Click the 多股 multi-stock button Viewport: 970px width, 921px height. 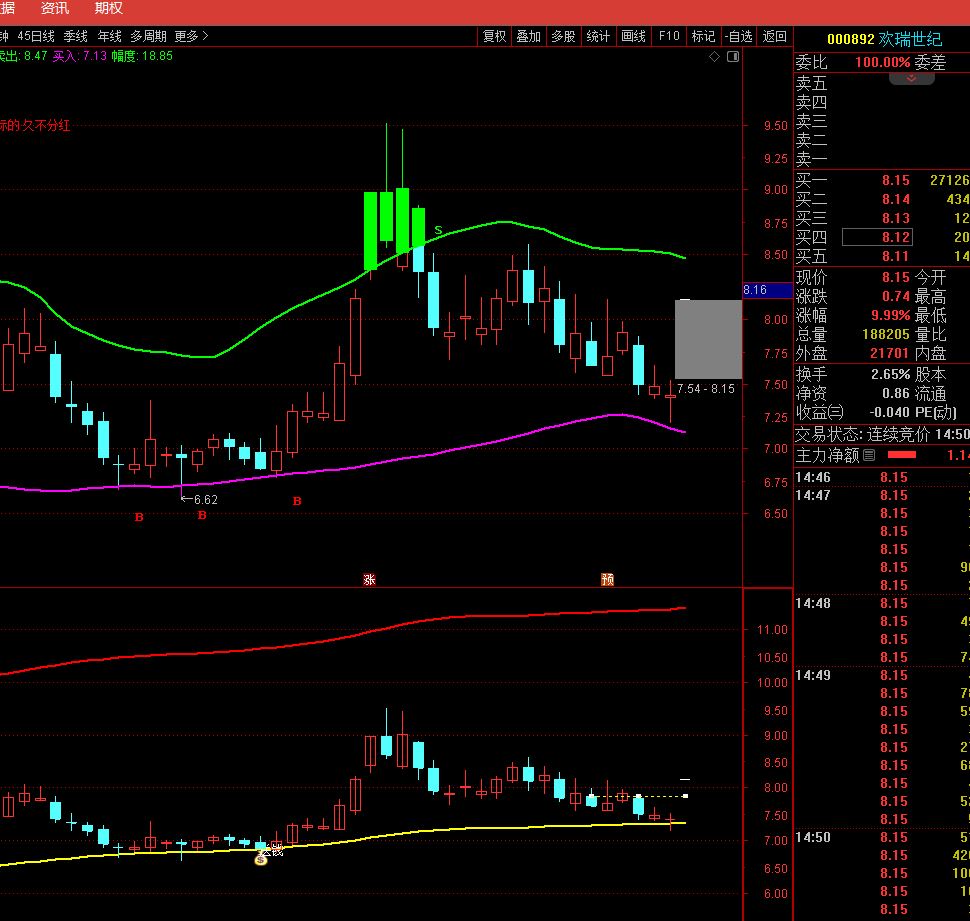[563, 36]
